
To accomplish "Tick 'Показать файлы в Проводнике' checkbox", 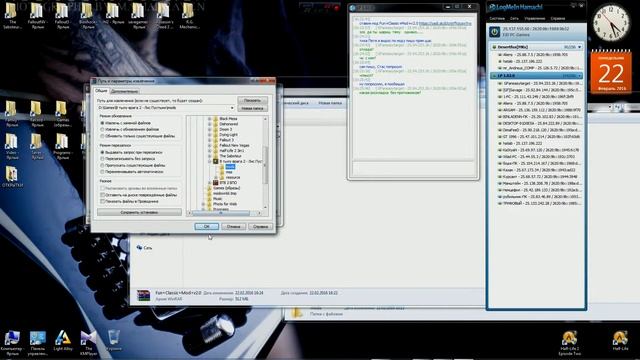I will coord(102,202).
